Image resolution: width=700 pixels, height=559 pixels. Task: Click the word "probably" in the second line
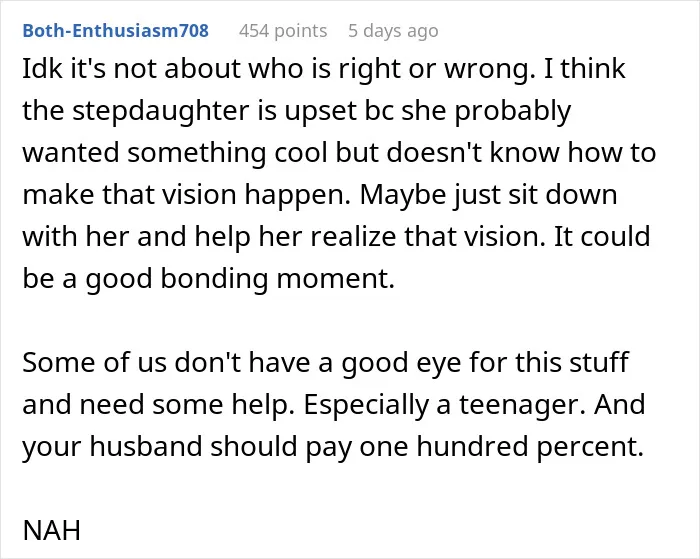point(513,112)
